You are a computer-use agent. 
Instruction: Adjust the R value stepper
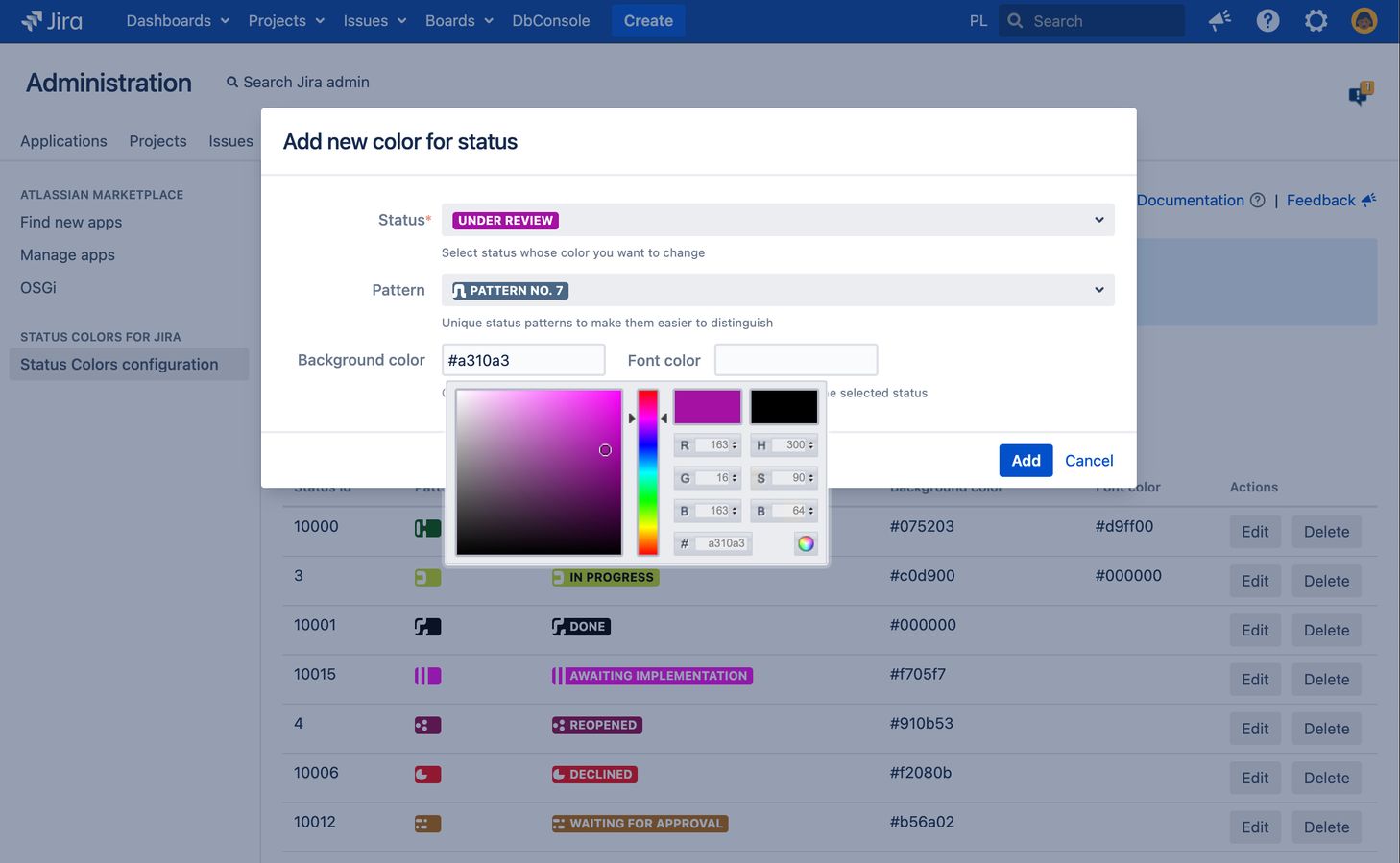(x=735, y=445)
